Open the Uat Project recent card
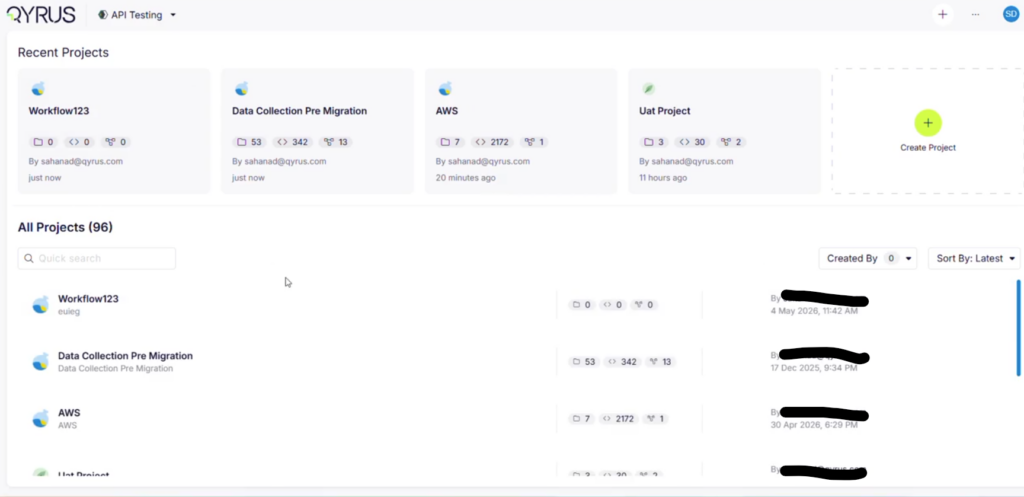1024x497 pixels. (x=724, y=131)
